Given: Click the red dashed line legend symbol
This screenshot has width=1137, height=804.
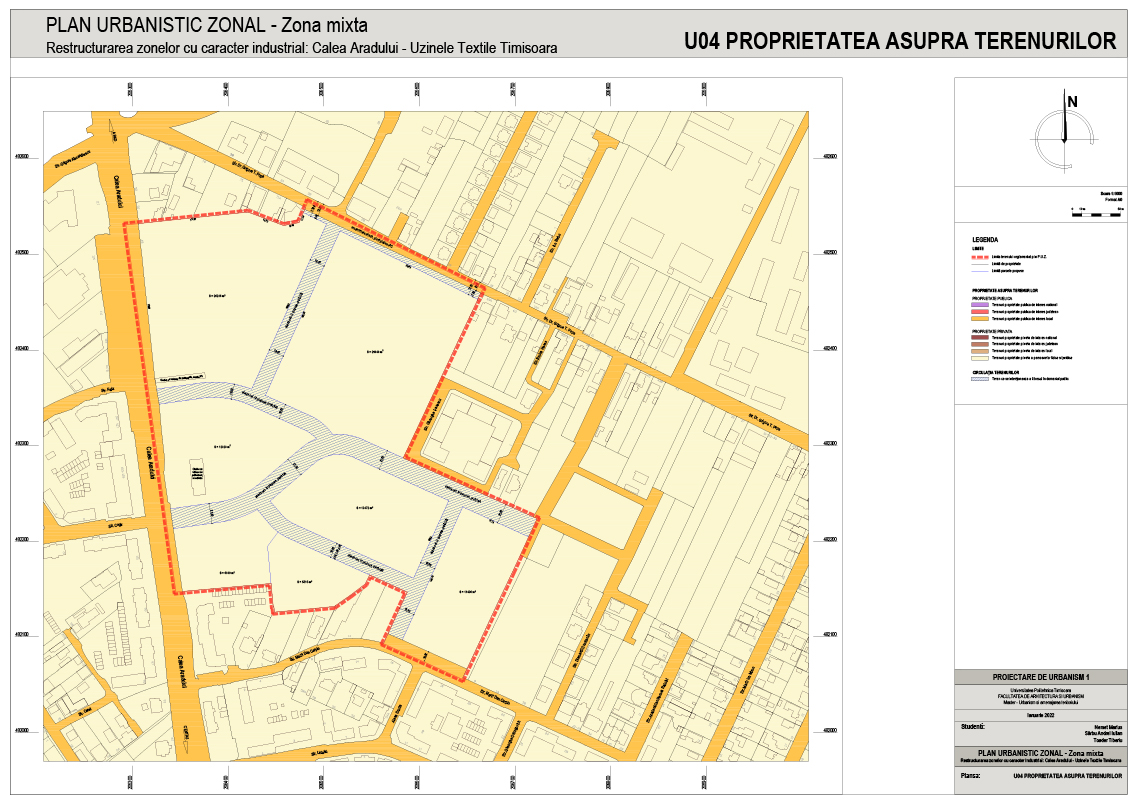Looking at the screenshot, I should pos(979,257).
